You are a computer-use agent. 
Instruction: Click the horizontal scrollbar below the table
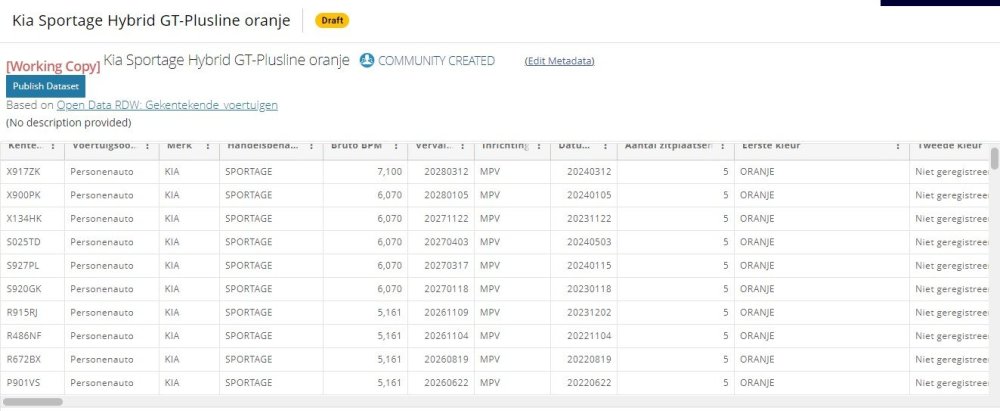pyautogui.click(x=35, y=402)
